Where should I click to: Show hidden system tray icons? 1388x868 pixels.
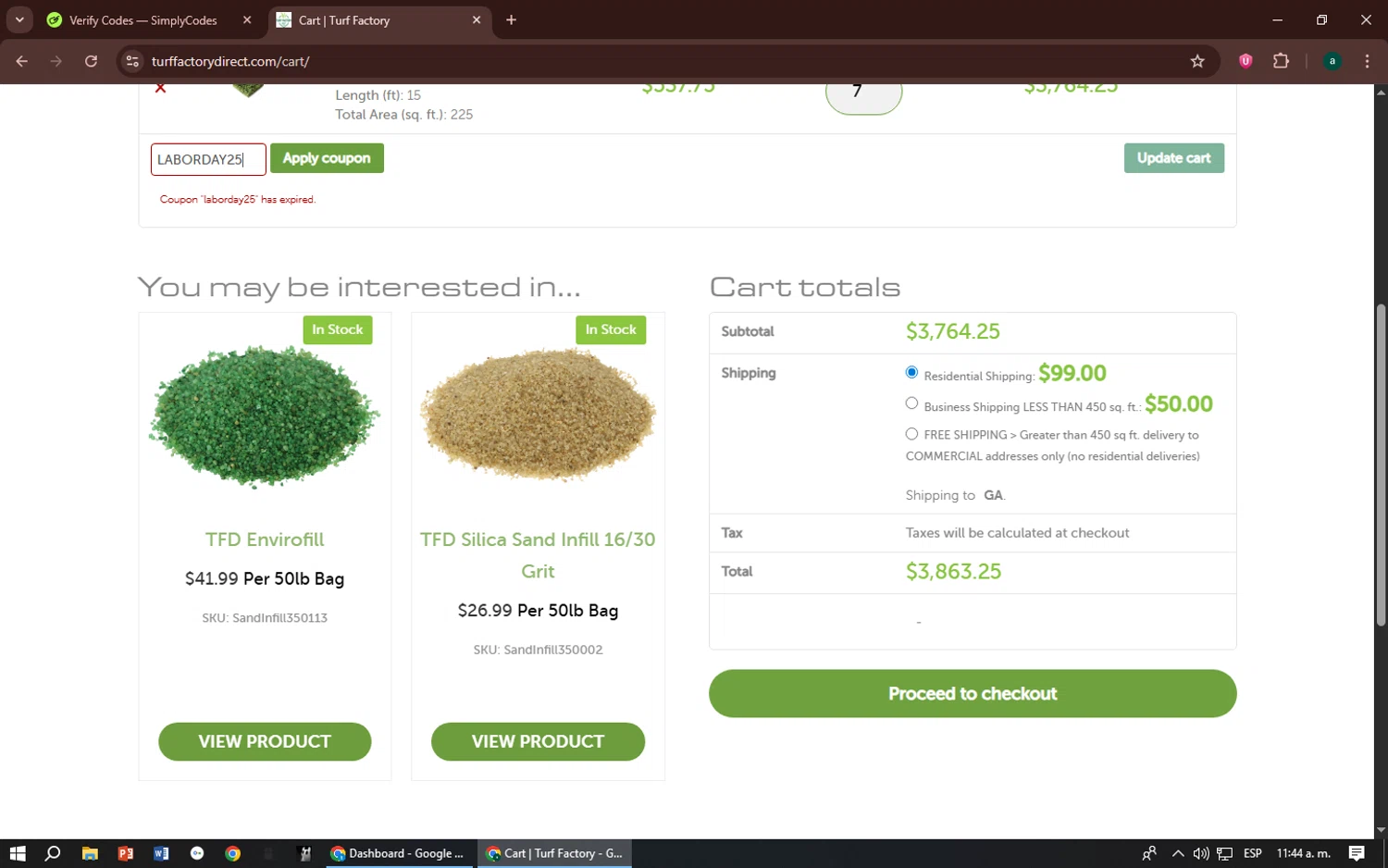[1177, 853]
